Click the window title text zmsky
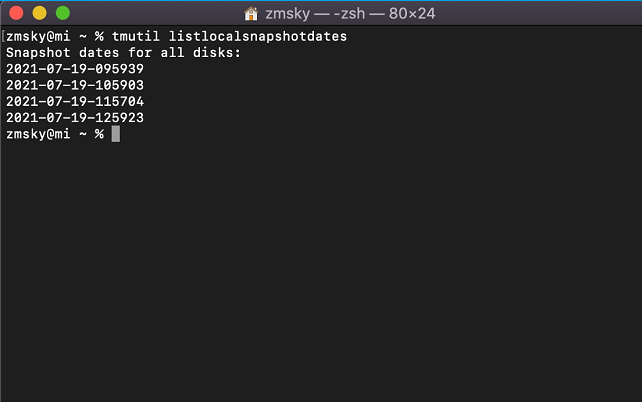 coord(290,14)
